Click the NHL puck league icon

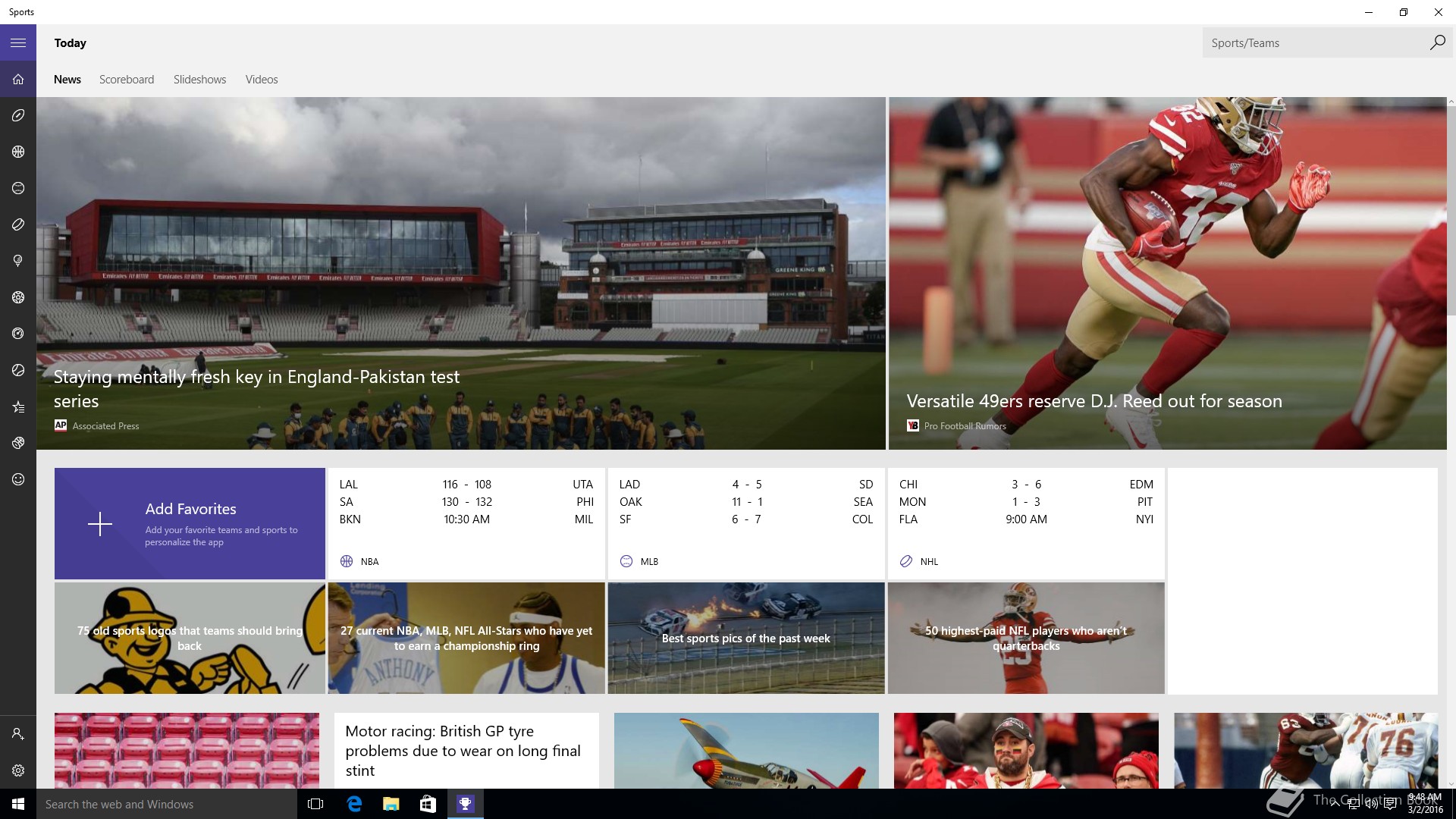click(x=906, y=561)
